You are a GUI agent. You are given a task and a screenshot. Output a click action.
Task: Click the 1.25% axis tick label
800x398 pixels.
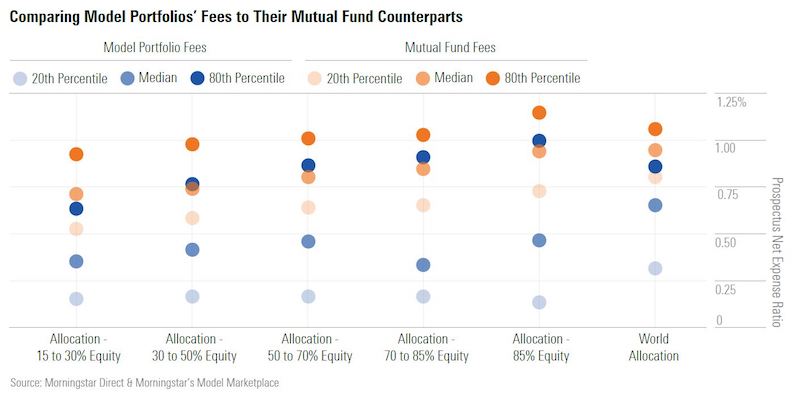732,103
